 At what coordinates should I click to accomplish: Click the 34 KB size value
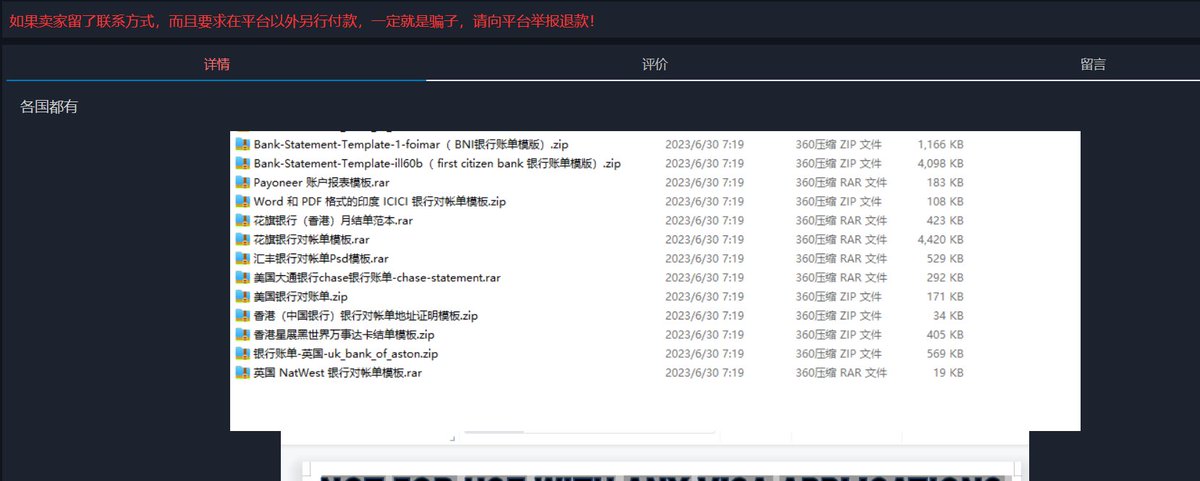[949, 315]
